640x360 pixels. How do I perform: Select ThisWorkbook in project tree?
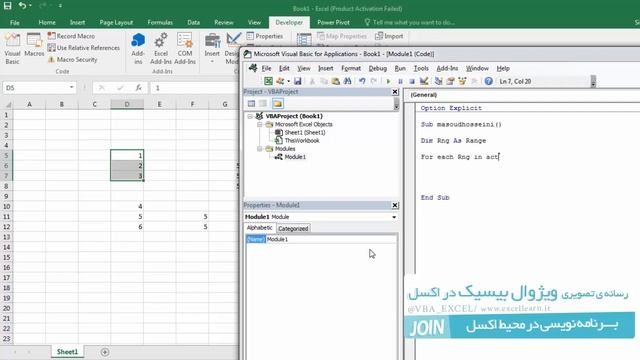(302, 141)
